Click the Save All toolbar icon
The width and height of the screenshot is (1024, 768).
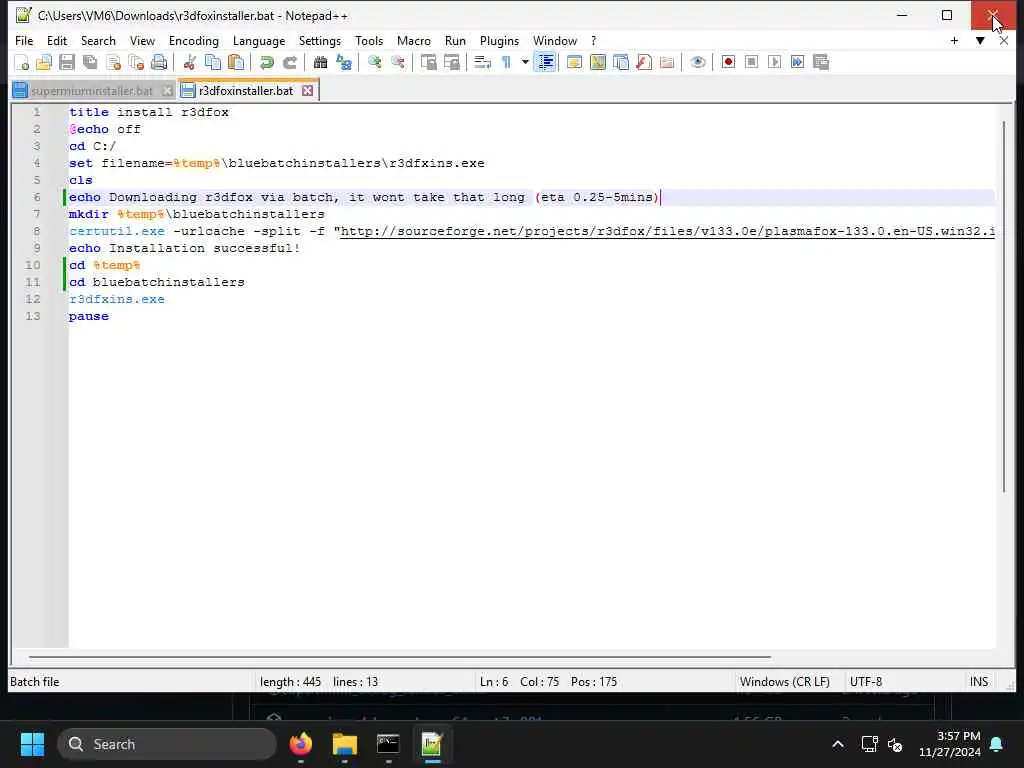90,62
